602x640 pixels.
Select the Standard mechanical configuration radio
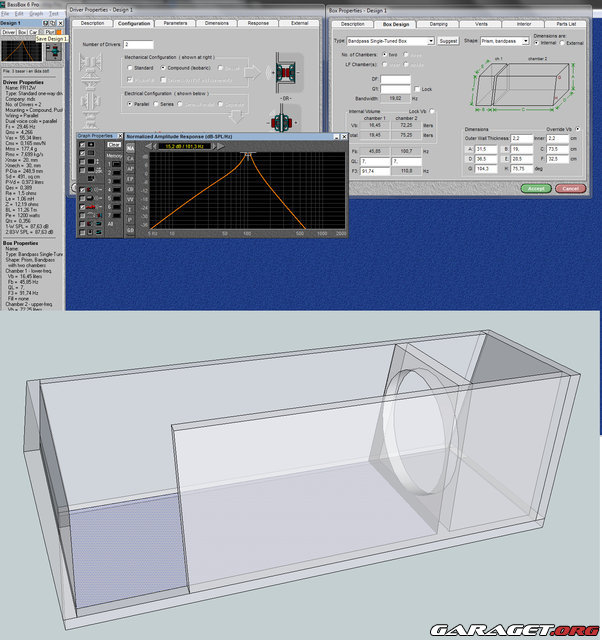[129, 69]
